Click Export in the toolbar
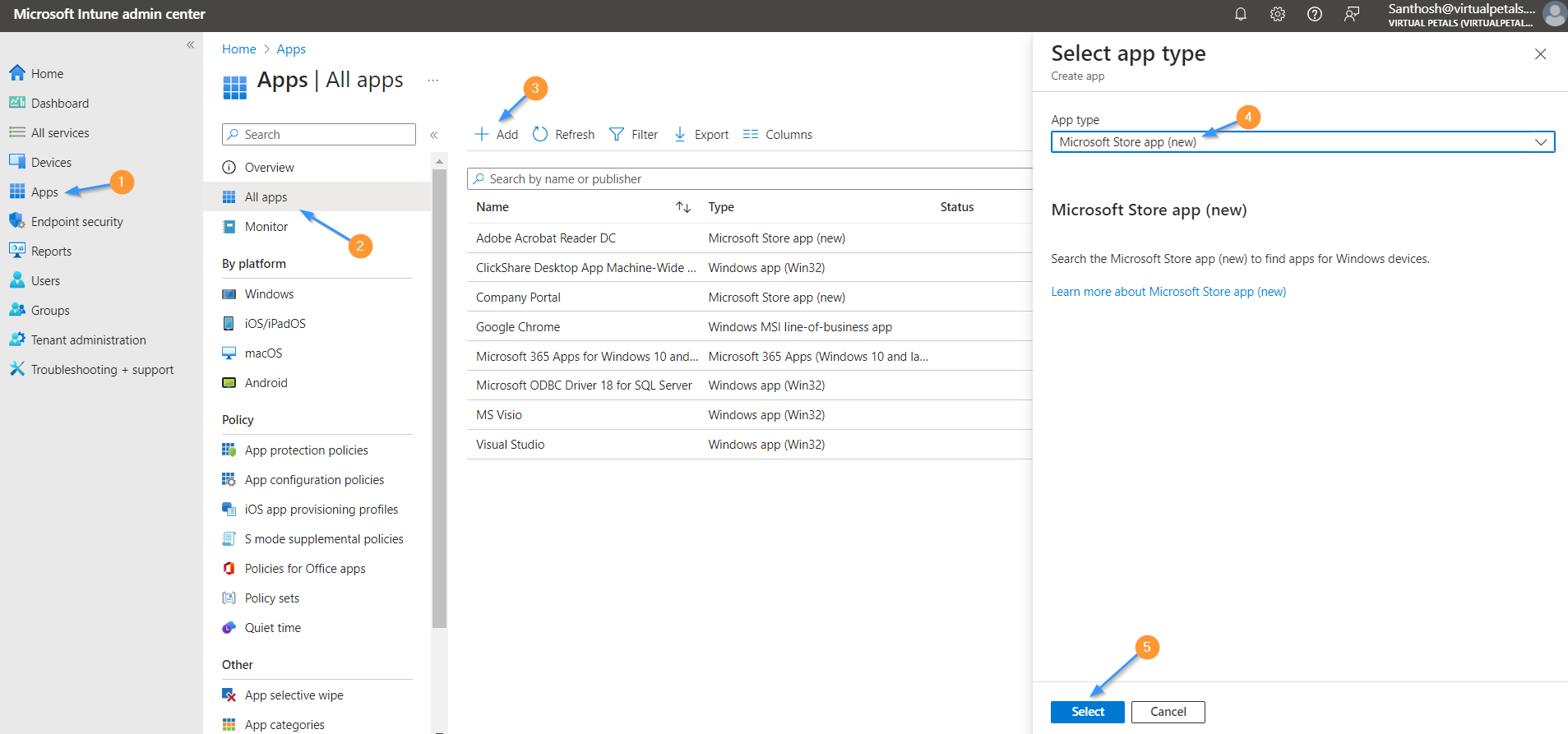Screen dimensions: 1568x734 tap(701, 135)
